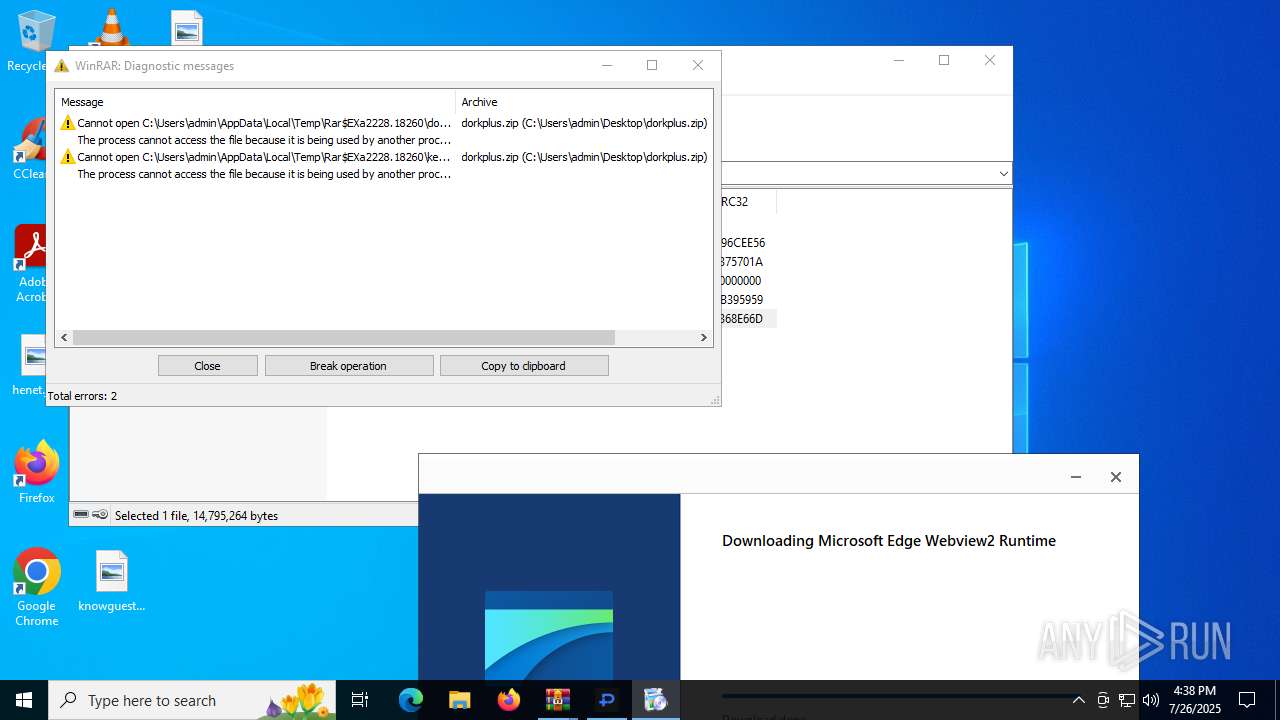The width and height of the screenshot is (1280, 720).
Task: Click the Close button in Diagnostic messages
Action: click(x=207, y=366)
